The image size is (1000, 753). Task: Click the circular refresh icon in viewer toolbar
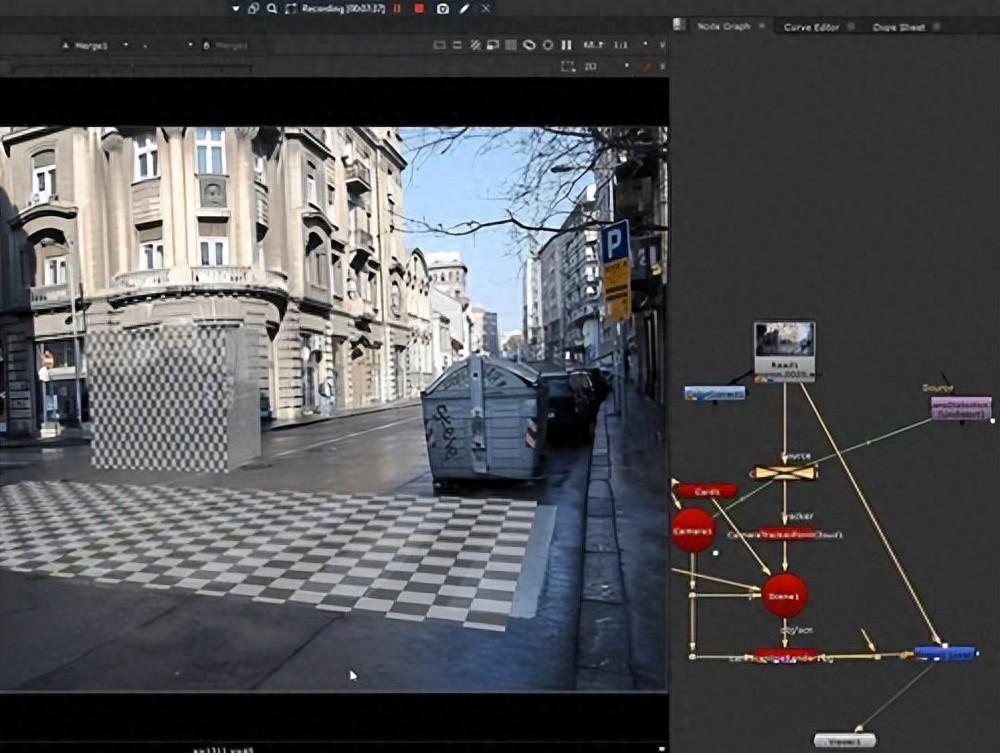click(548, 45)
